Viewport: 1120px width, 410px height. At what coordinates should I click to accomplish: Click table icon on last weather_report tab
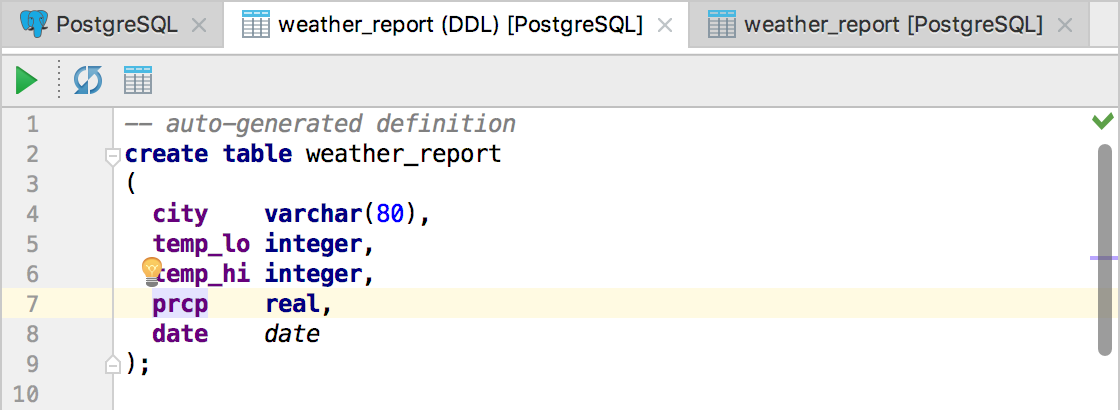click(721, 25)
